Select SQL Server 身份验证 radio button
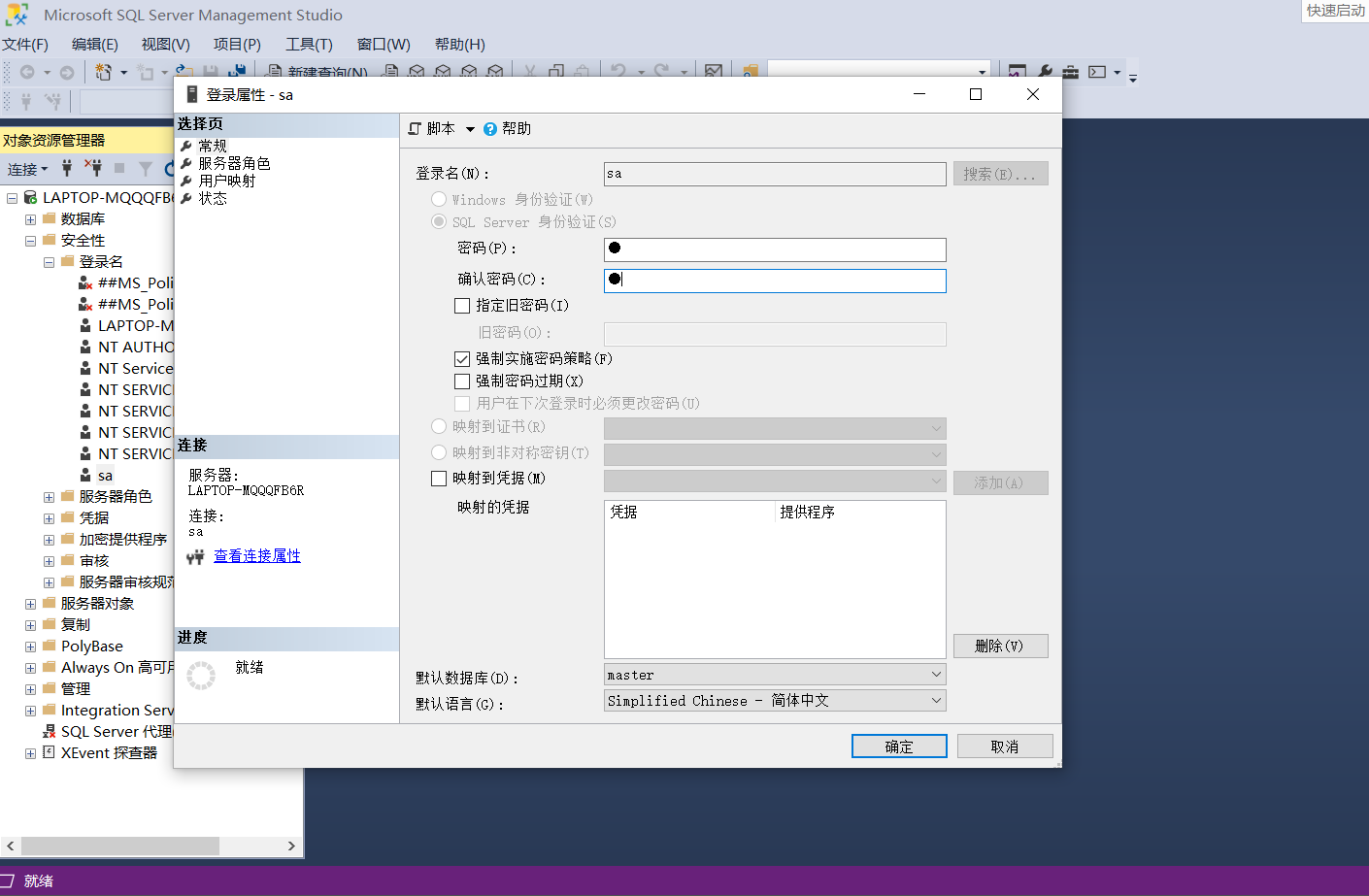The height and width of the screenshot is (896, 1369). [x=439, y=221]
